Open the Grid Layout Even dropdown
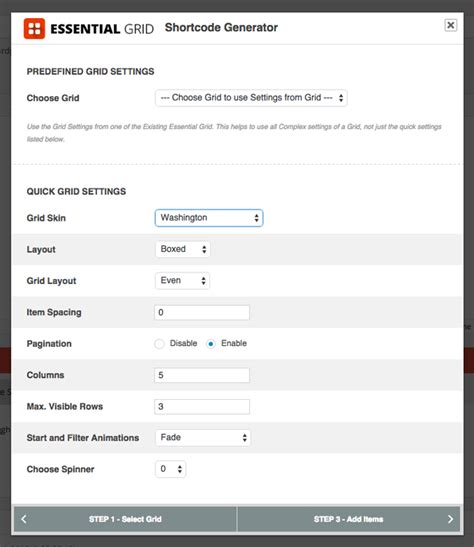 pos(182,280)
